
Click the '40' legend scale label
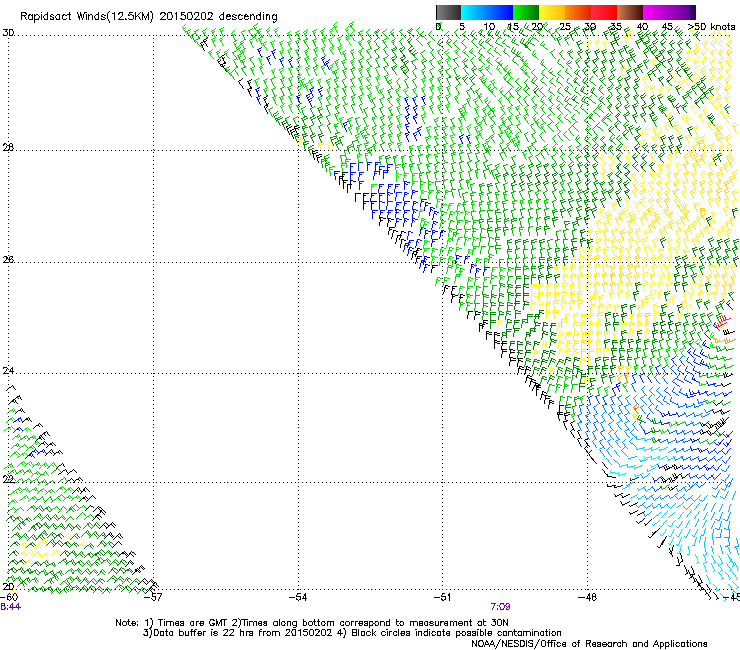pyautogui.click(x=642, y=27)
